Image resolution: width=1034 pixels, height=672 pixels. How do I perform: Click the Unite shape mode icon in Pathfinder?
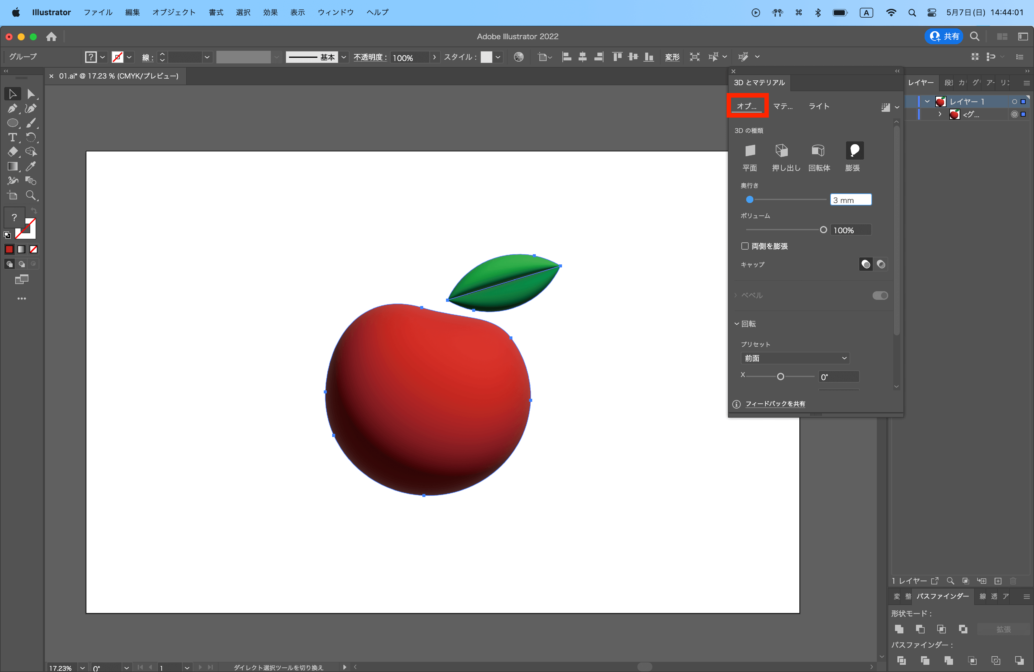click(899, 629)
